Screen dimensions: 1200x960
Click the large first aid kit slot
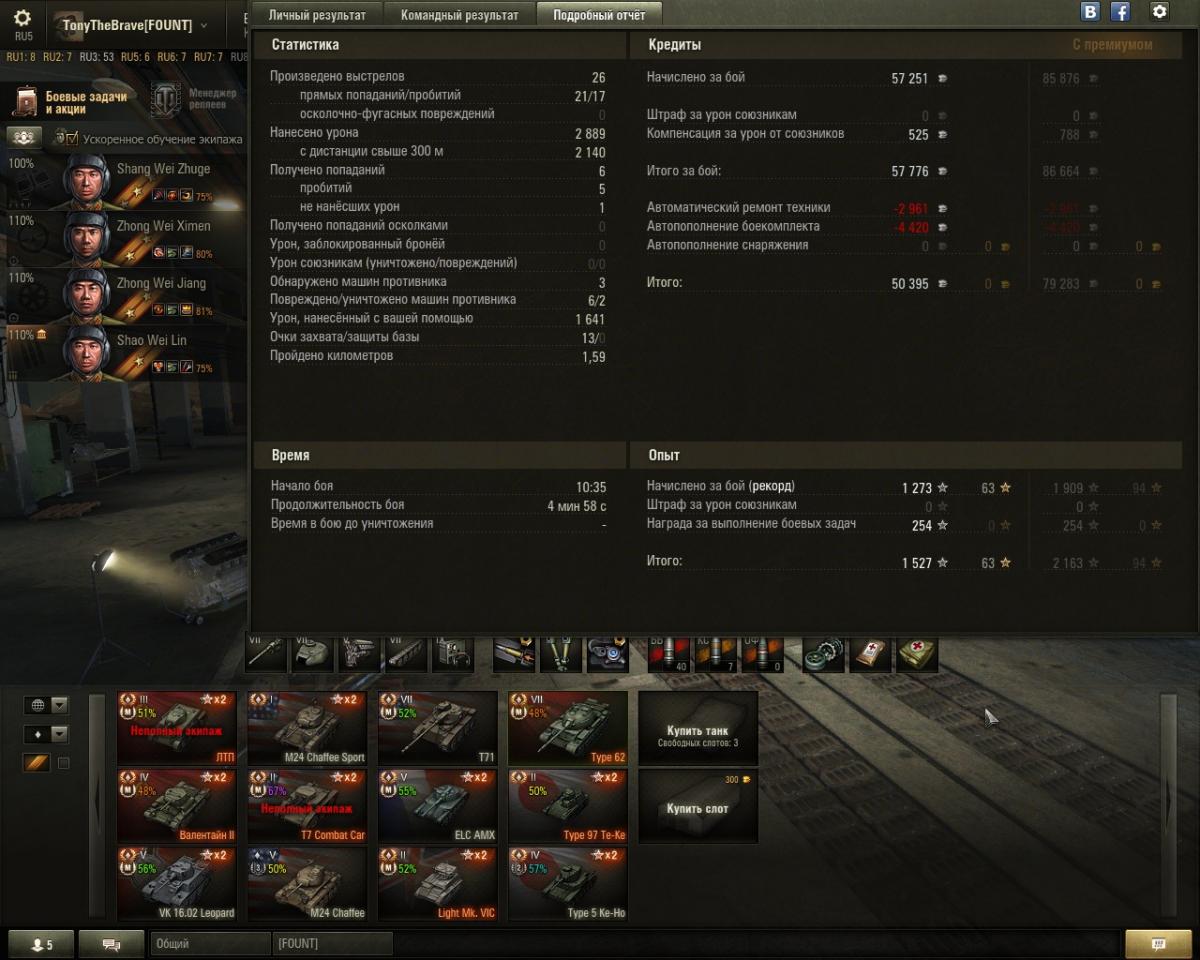[x=917, y=653]
